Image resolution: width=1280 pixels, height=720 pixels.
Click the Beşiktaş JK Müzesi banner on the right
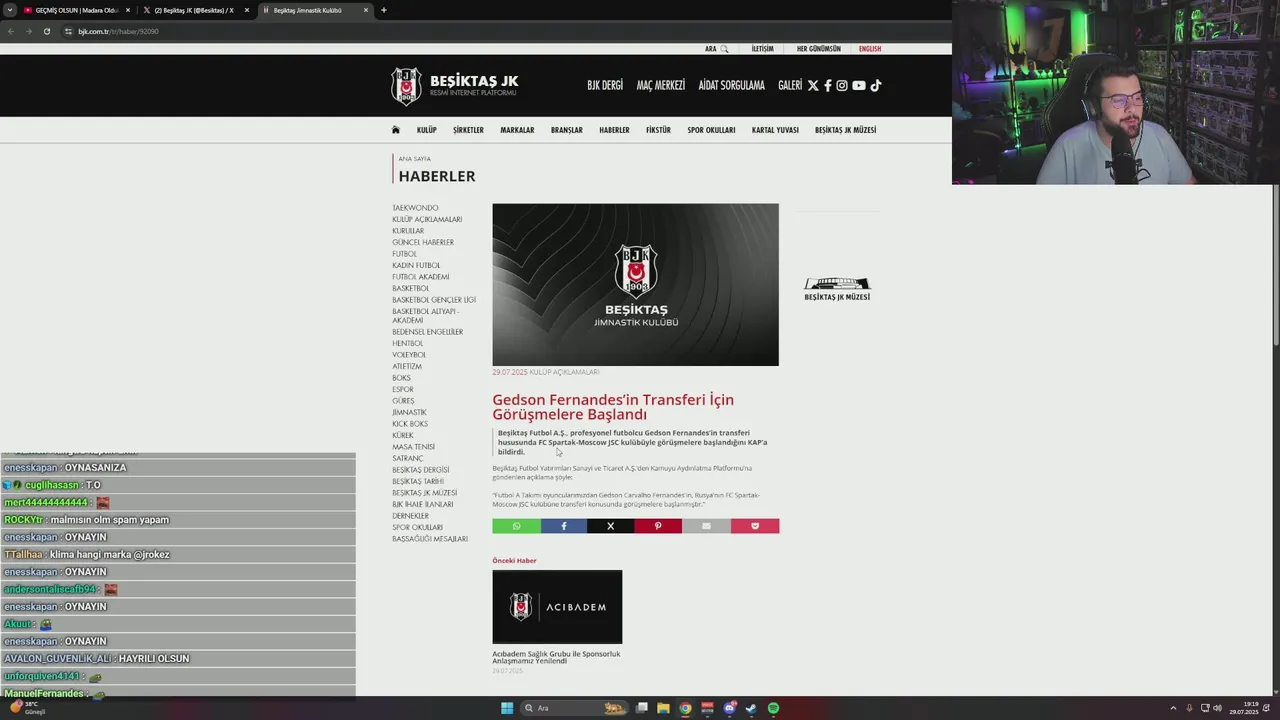[838, 289]
